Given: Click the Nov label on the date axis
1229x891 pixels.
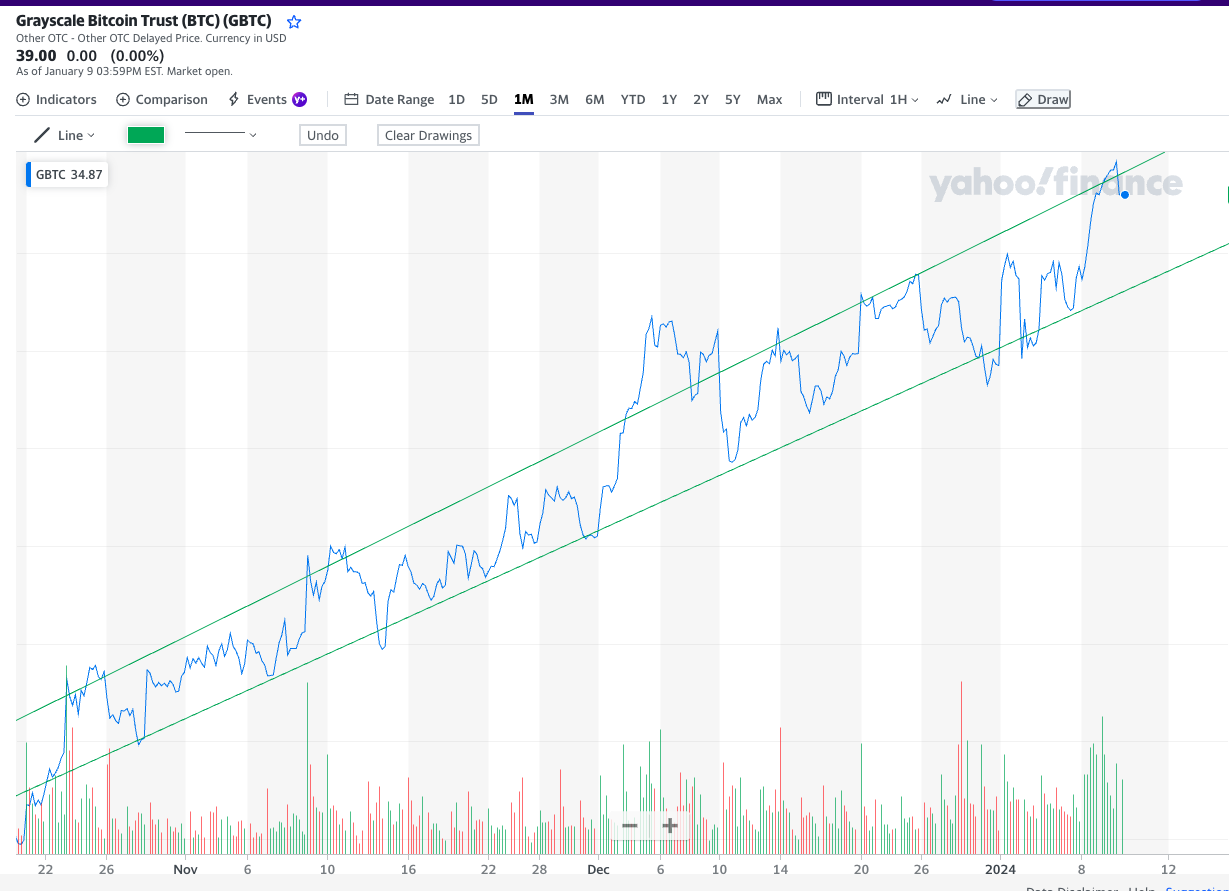Looking at the screenshot, I should tap(184, 870).
